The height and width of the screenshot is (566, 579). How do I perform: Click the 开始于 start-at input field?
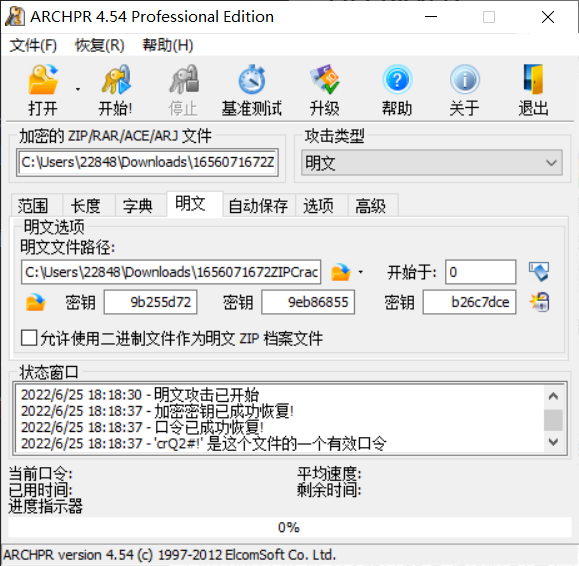click(480, 272)
